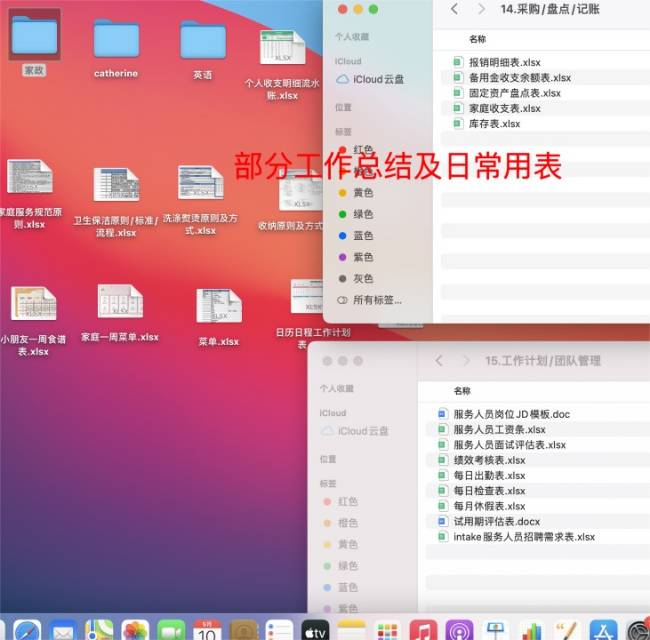Collapse 个人收藏 section in bottom Finder sidebar
This screenshot has height=640, width=650.
pos(337,388)
